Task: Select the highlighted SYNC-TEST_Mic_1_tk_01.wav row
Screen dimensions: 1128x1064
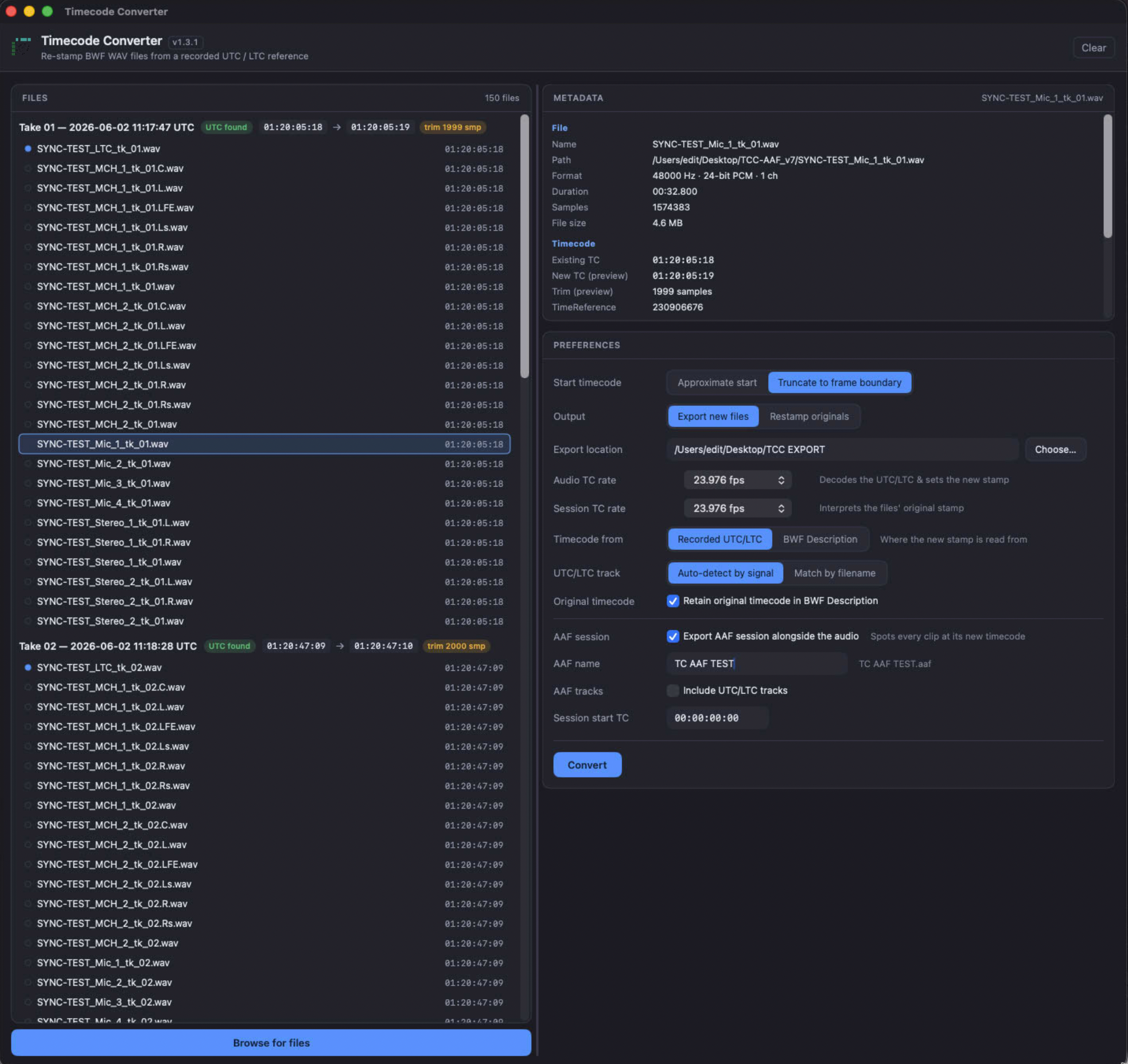Action: point(265,444)
